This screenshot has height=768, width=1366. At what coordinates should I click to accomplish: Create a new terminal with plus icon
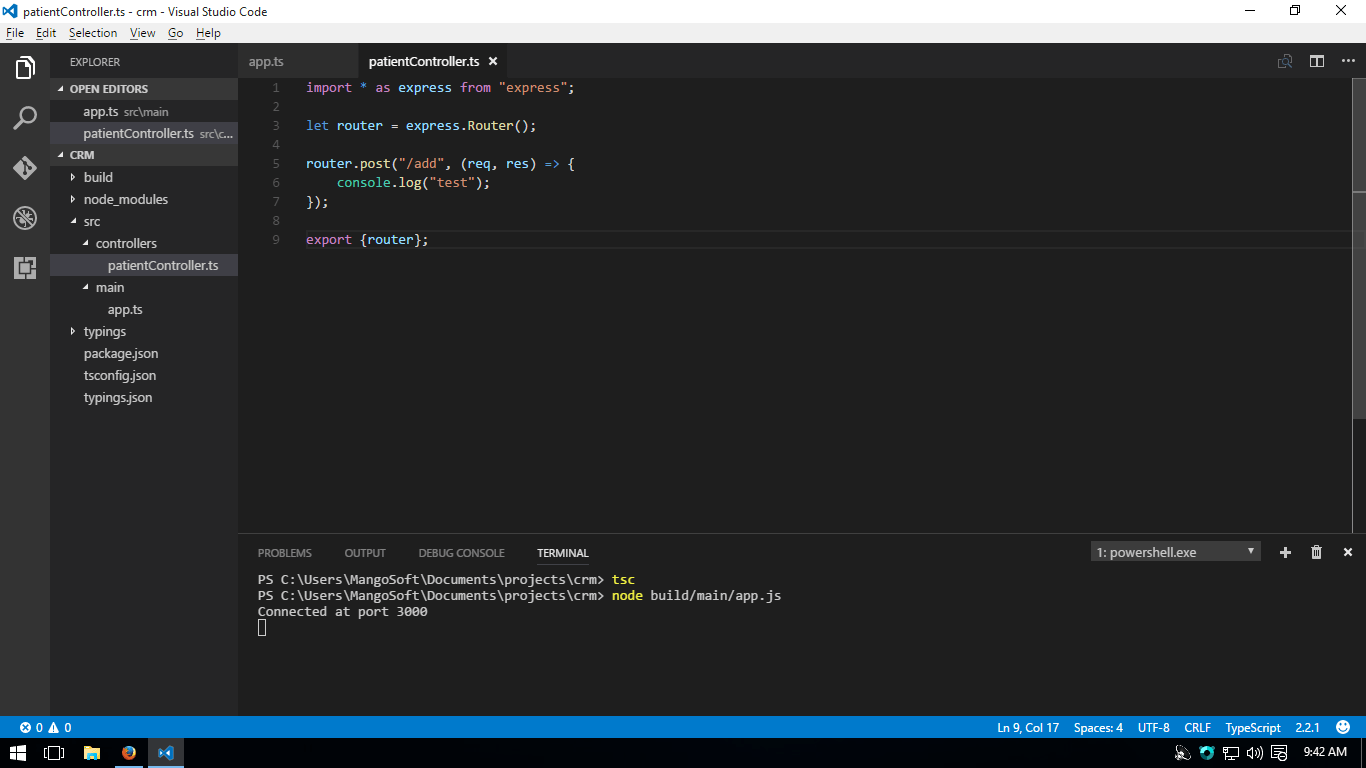coord(1285,552)
